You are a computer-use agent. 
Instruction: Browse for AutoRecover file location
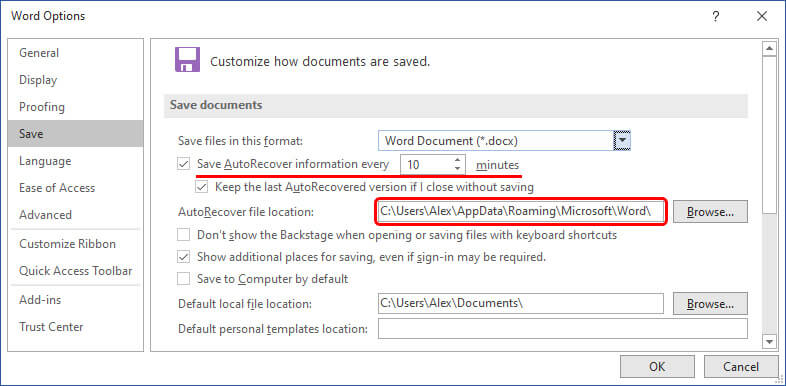tap(710, 212)
